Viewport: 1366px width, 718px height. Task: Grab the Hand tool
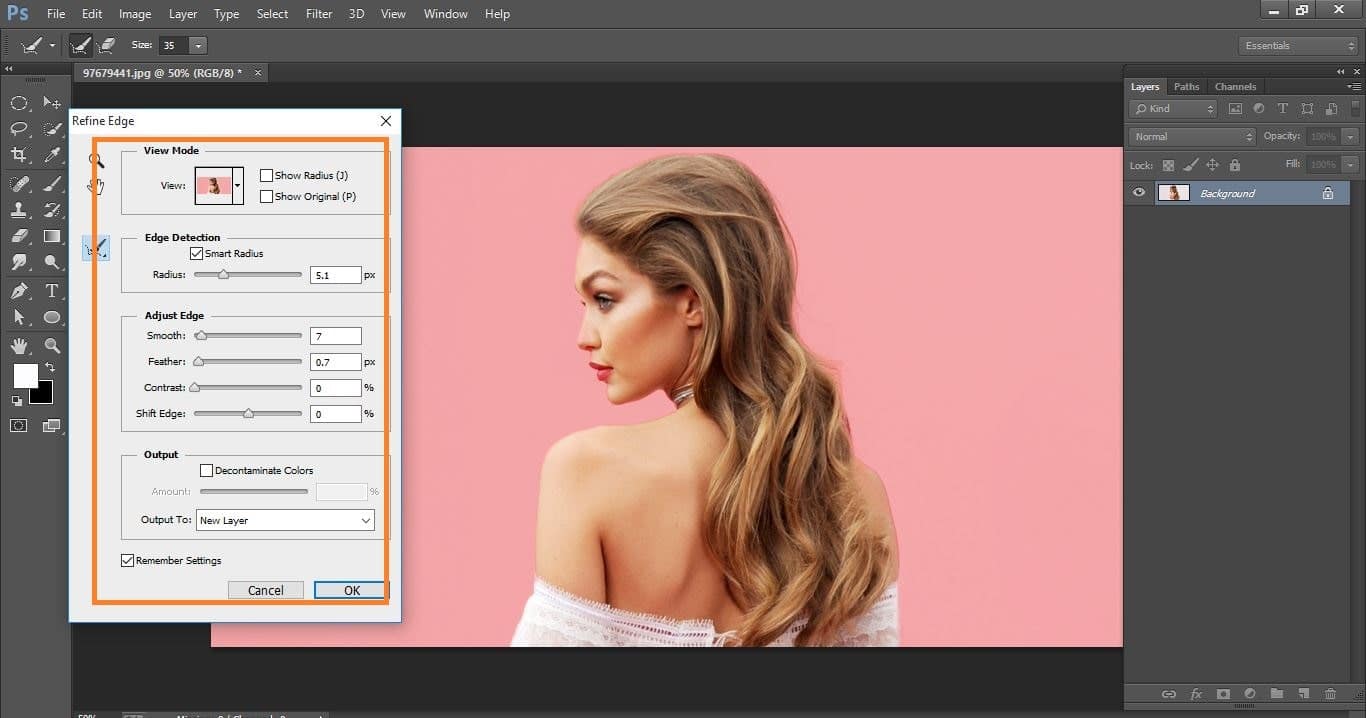tap(20, 346)
